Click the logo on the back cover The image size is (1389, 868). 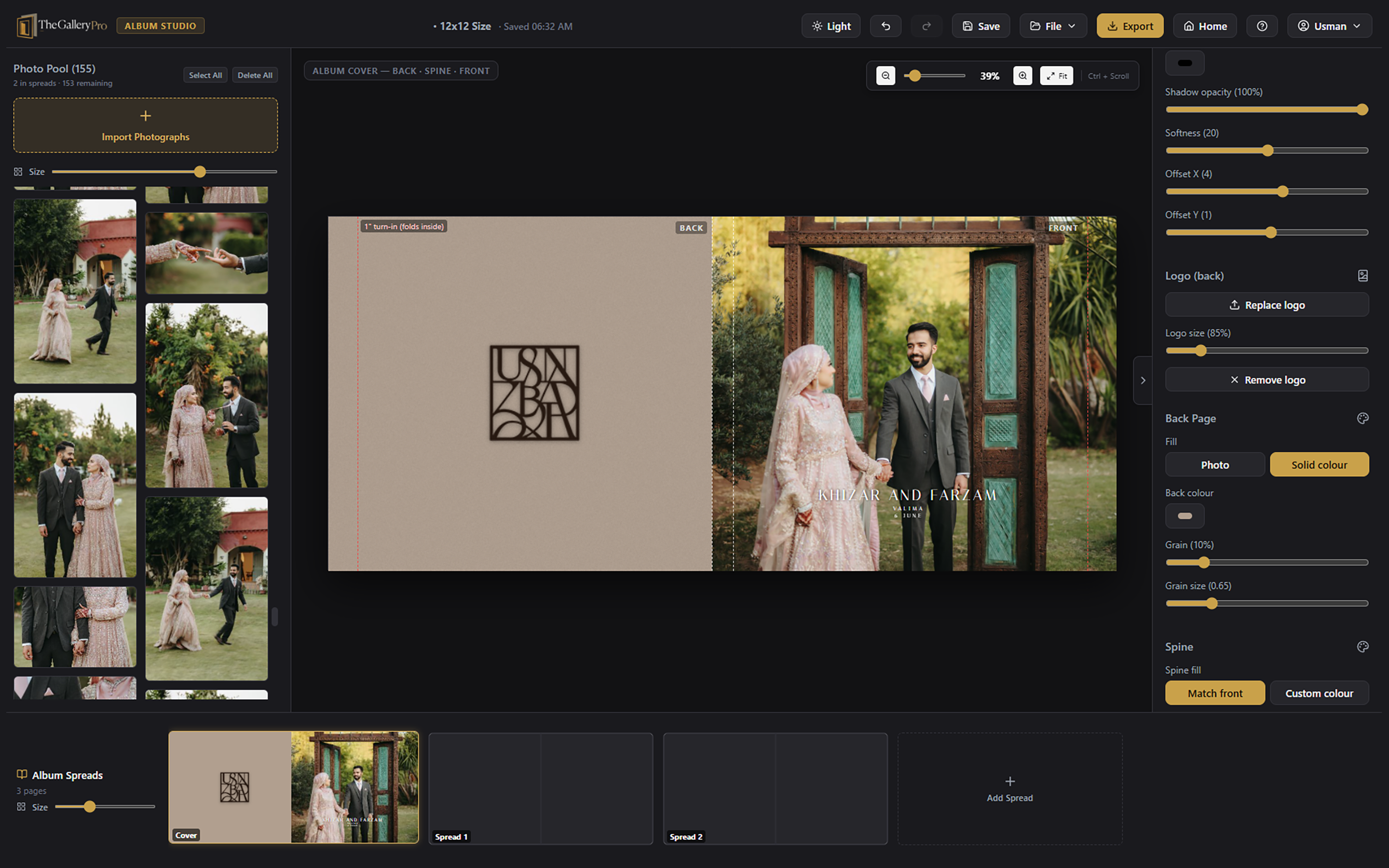pyautogui.click(x=534, y=393)
